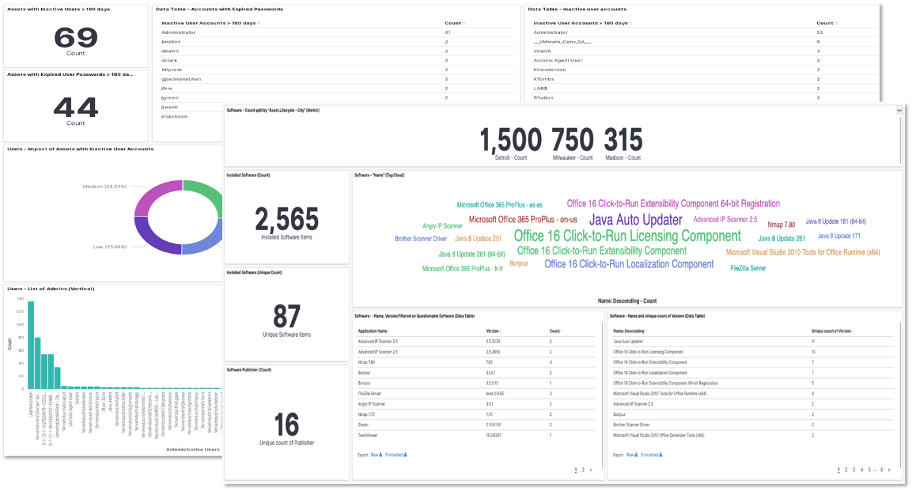This screenshot has height=490, width=912.
Task: Go to page 2 of questionable software table
Action: click(x=583, y=469)
